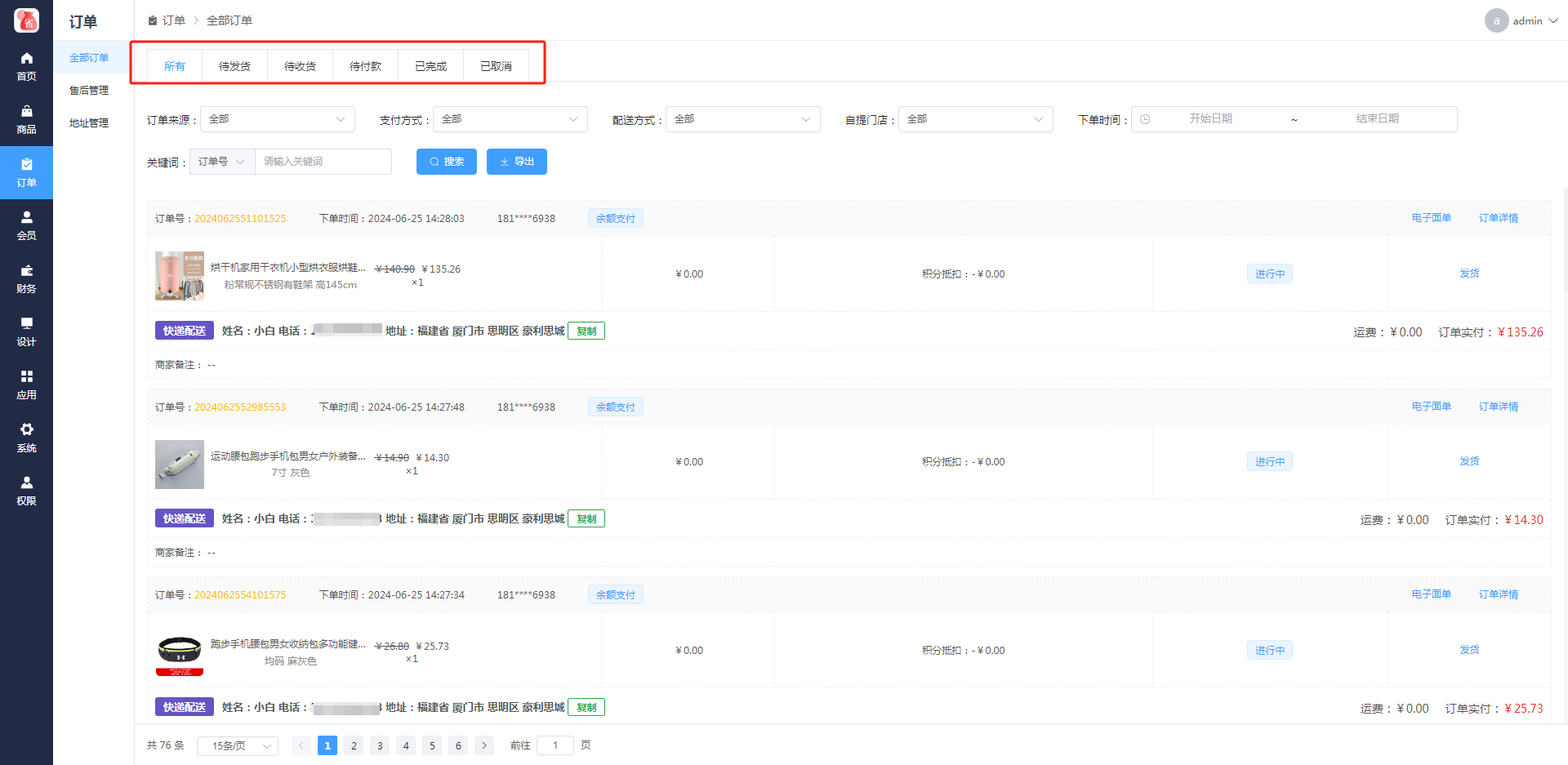Open the 首页 home icon in sidebar

pyautogui.click(x=26, y=59)
